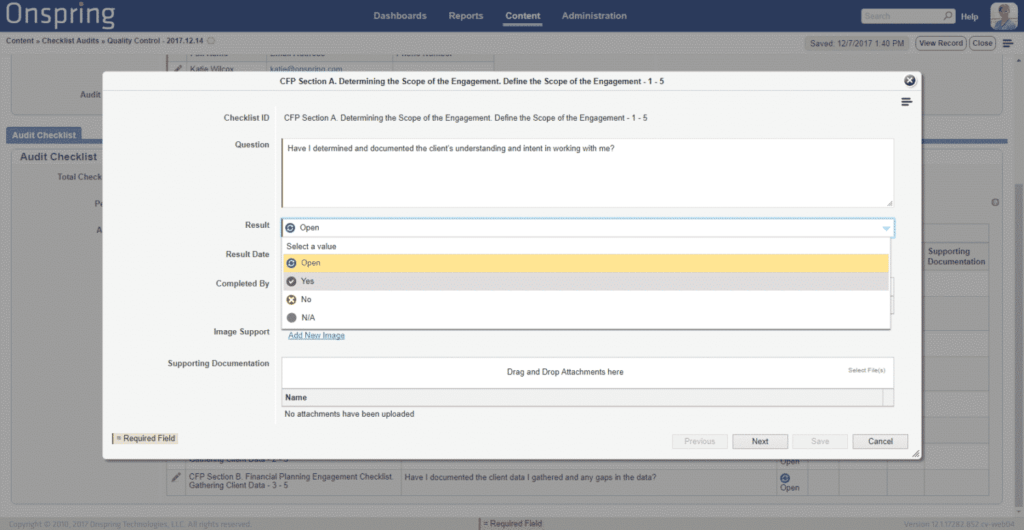This screenshot has height=530, width=1024.
Task: Click the disabled Previous button
Action: coord(699,442)
